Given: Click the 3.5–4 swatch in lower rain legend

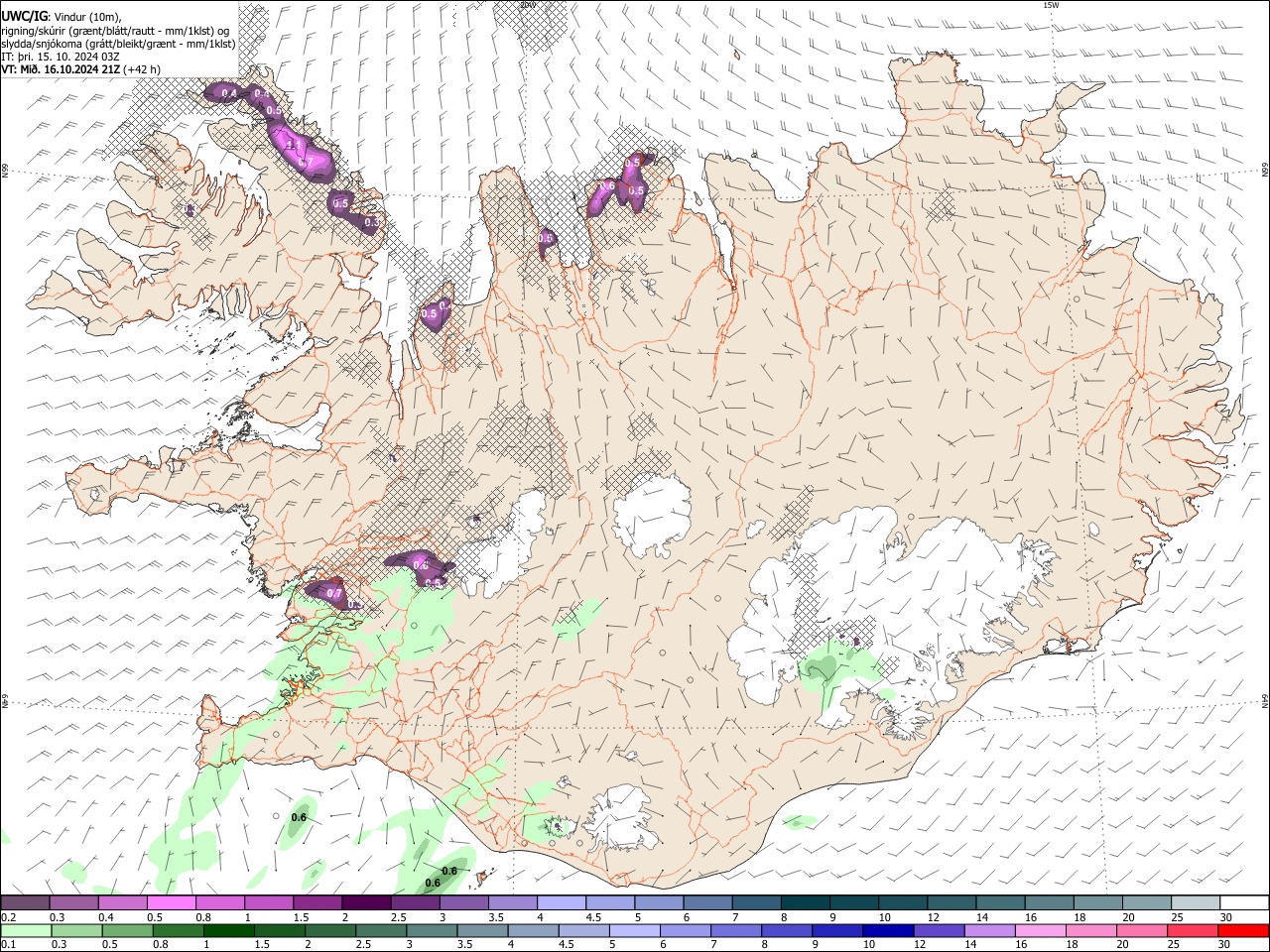Looking at the screenshot, I should (x=482, y=931).
